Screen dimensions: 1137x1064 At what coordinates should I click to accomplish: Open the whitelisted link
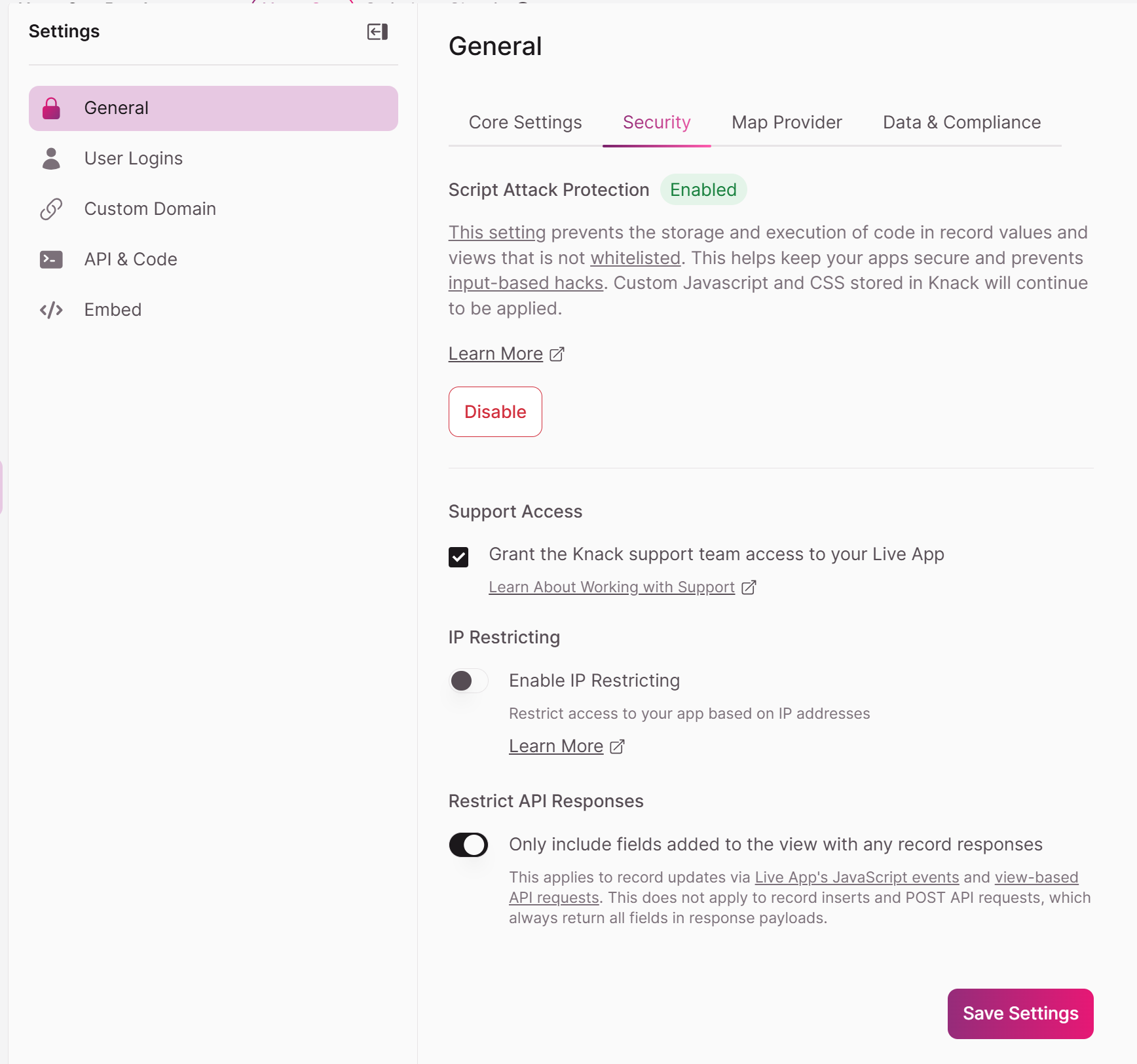[x=635, y=258]
